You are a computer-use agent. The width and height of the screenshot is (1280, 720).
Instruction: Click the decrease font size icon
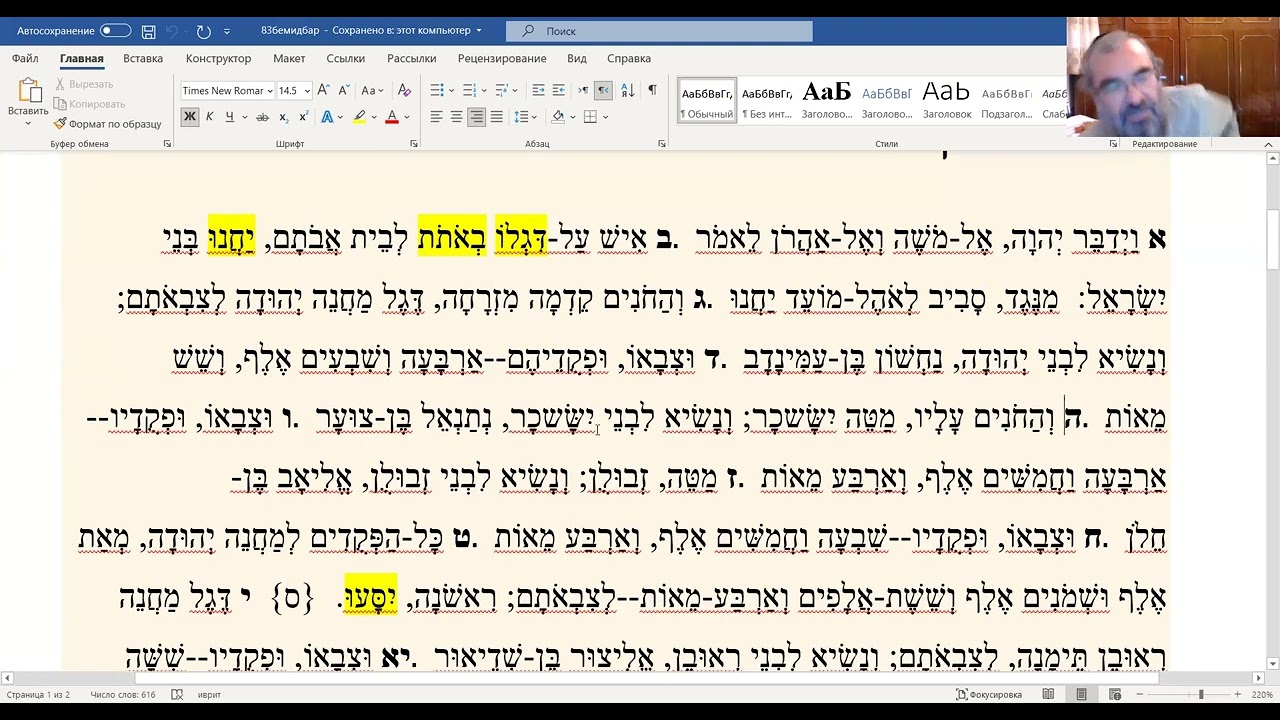[343, 90]
